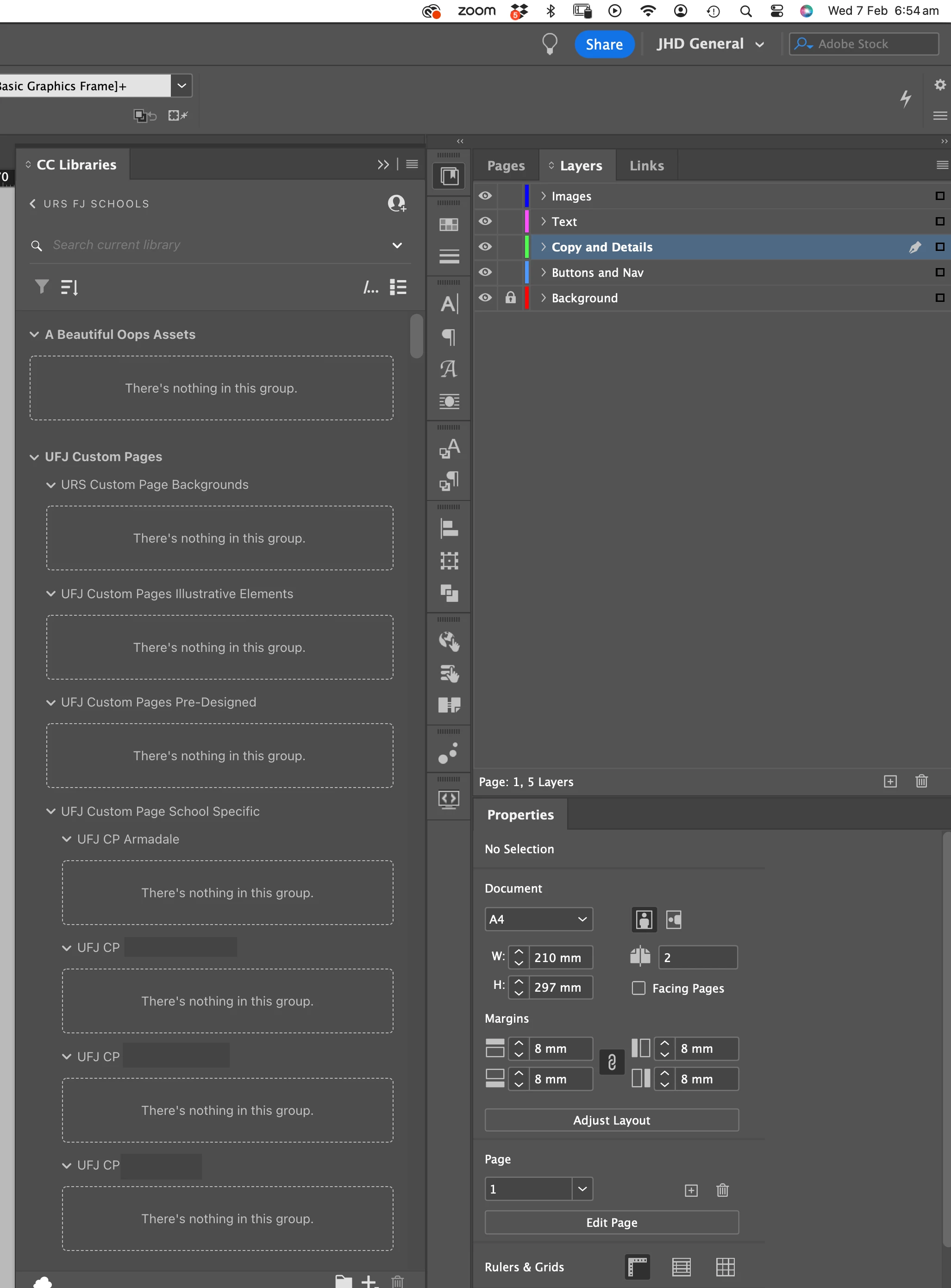Click the Quick Apply lightning icon
This screenshot has height=1288, width=951.
906,99
